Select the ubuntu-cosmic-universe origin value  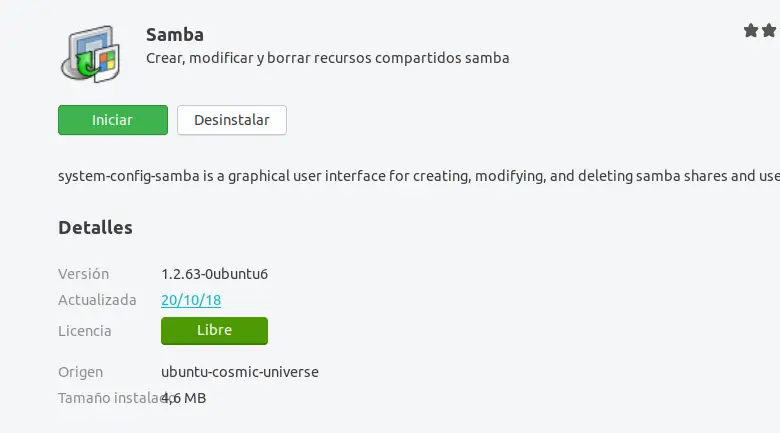(x=240, y=372)
